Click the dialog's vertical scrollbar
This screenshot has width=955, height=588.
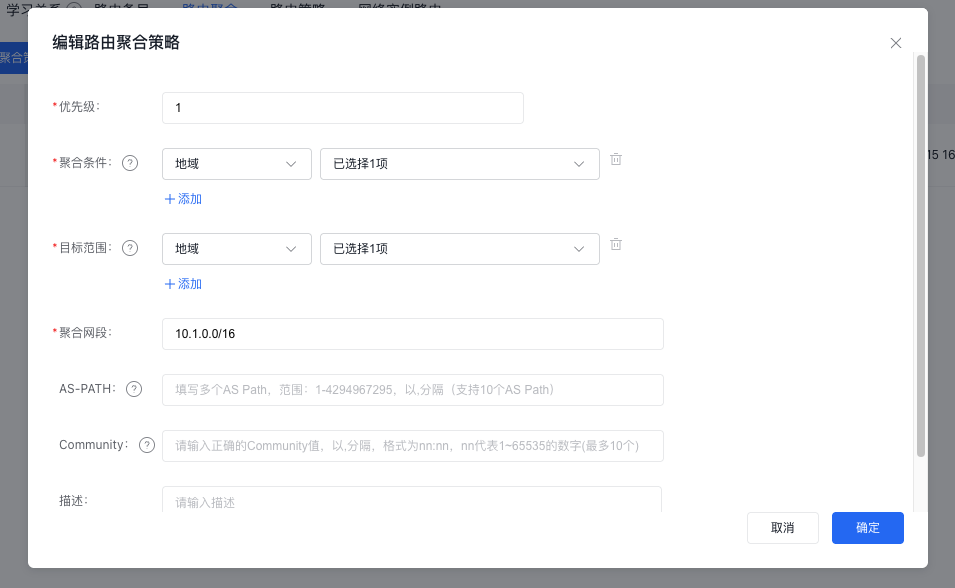pyautogui.click(x=921, y=256)
